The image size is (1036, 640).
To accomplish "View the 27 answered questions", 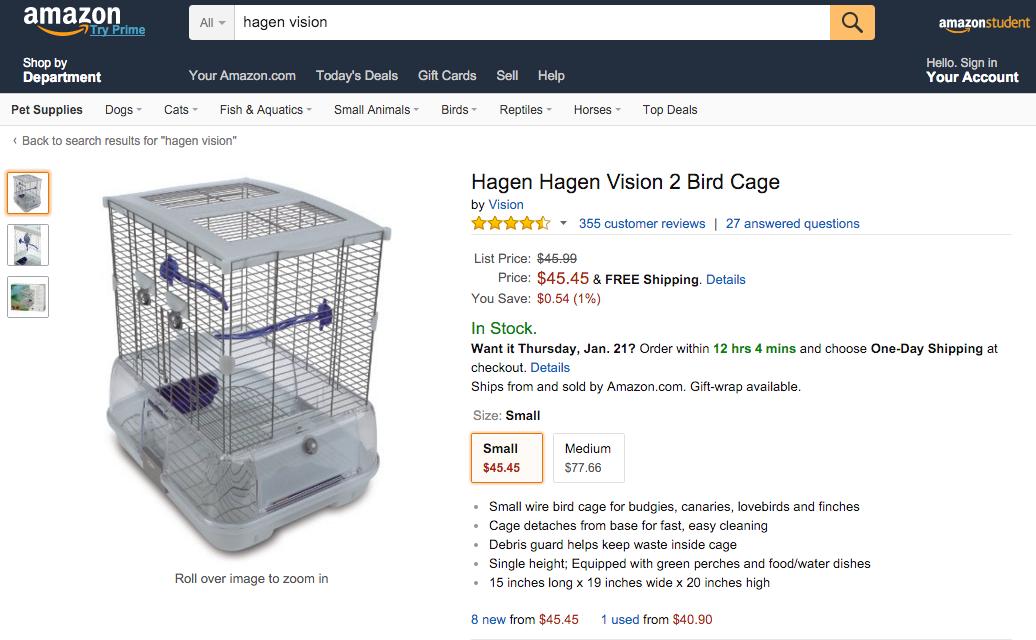I will 793,223.
